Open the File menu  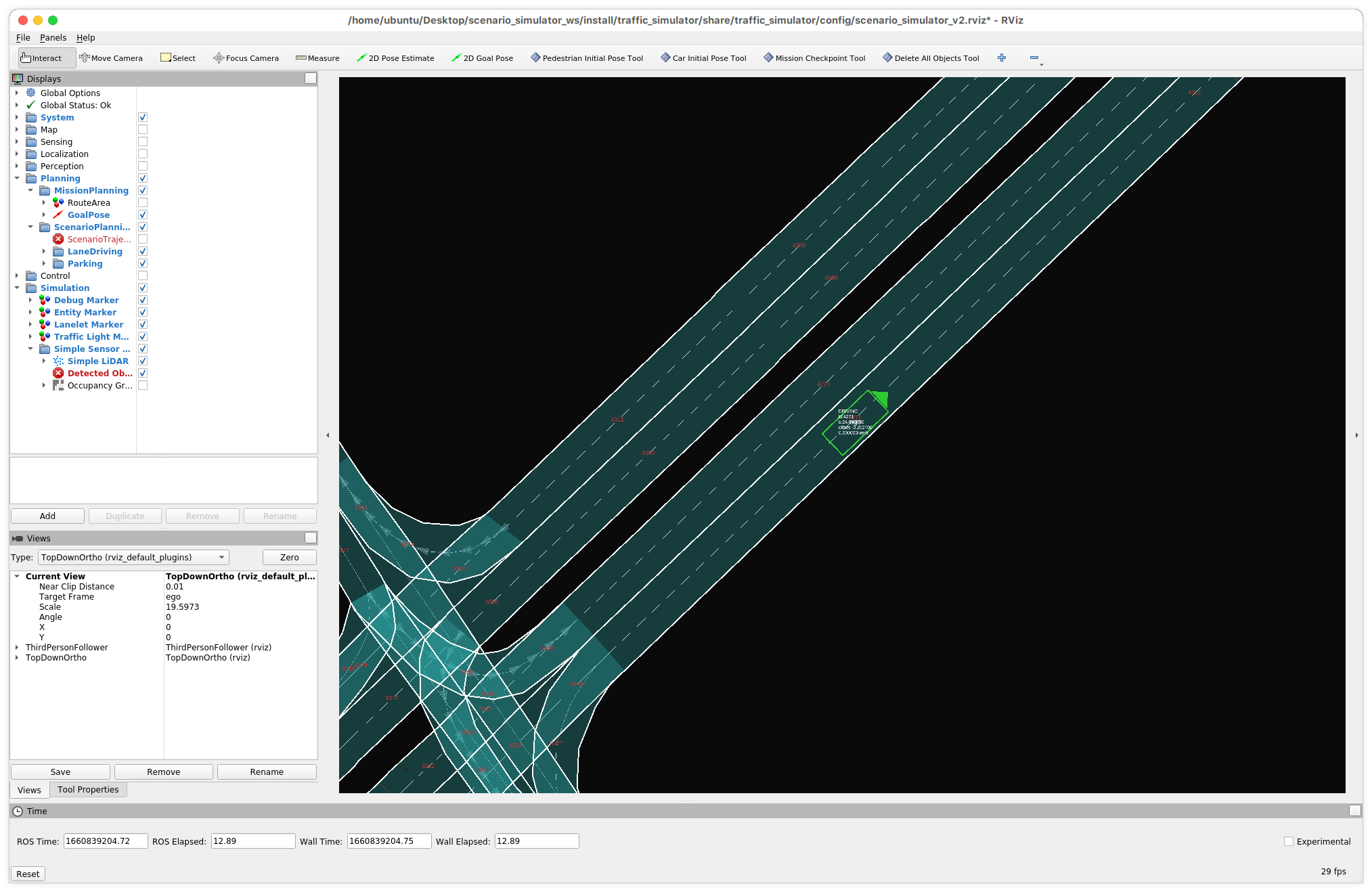click(21, 37)
